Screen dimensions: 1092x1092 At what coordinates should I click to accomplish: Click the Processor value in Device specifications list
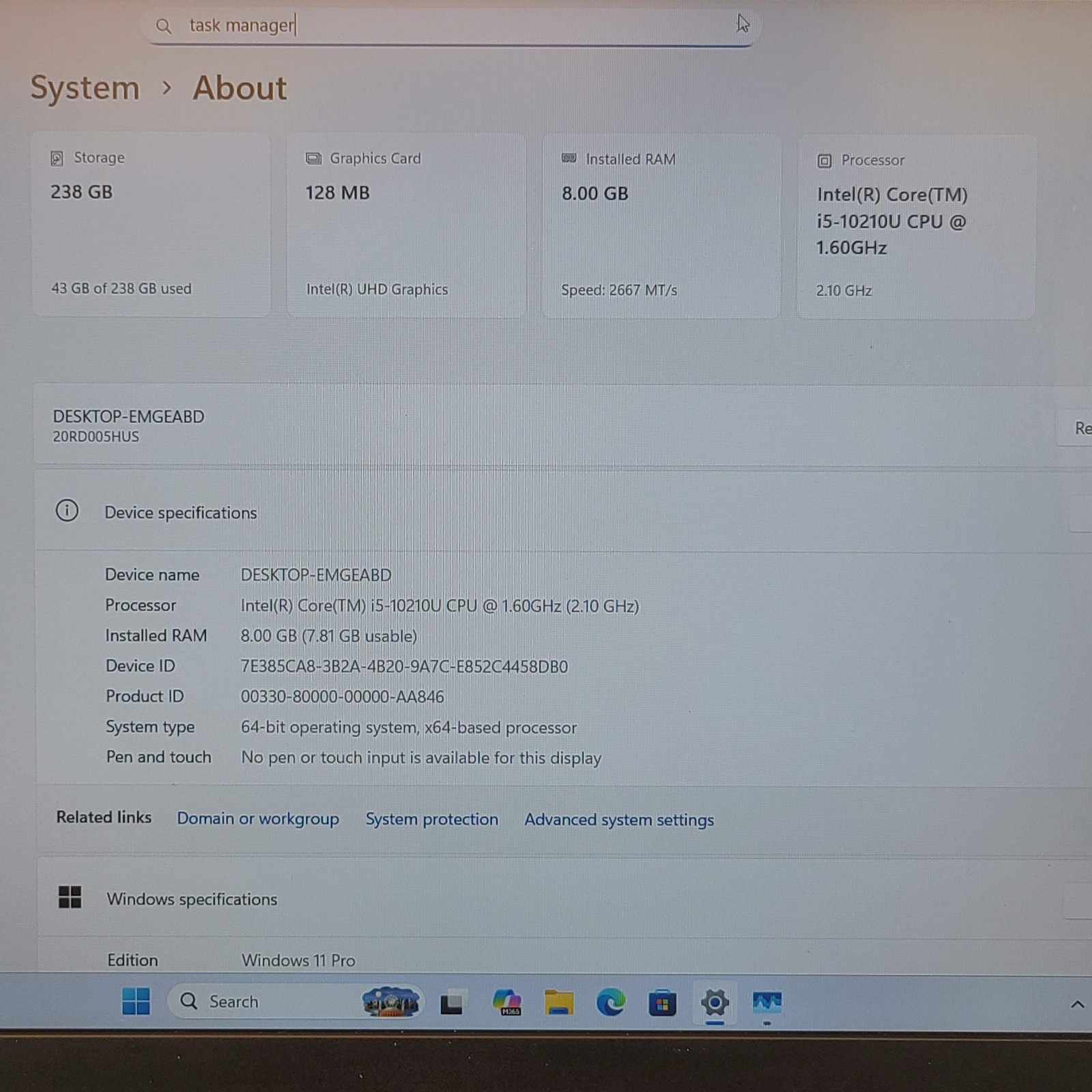440,606
